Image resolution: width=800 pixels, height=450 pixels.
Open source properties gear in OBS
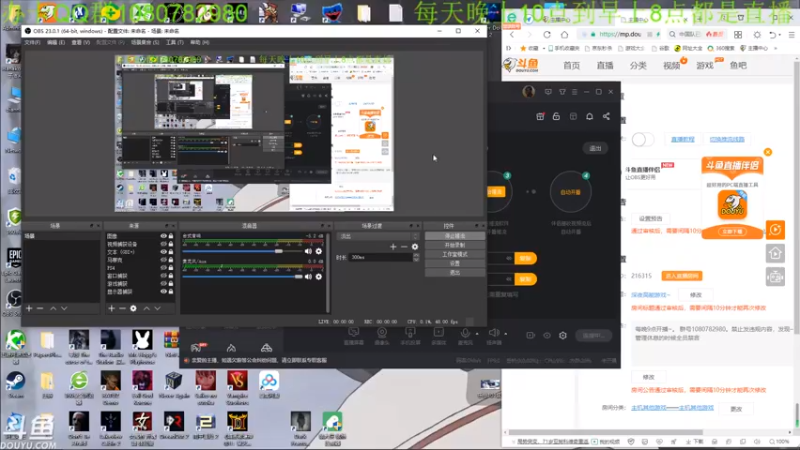(133, 309)
